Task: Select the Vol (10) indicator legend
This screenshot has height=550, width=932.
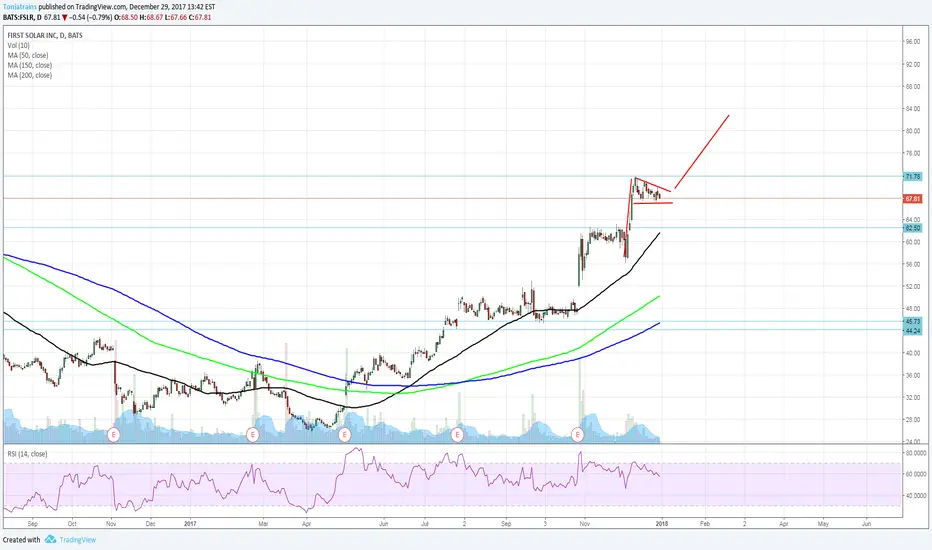Action: pyautogui.click(x=18, y=45)
